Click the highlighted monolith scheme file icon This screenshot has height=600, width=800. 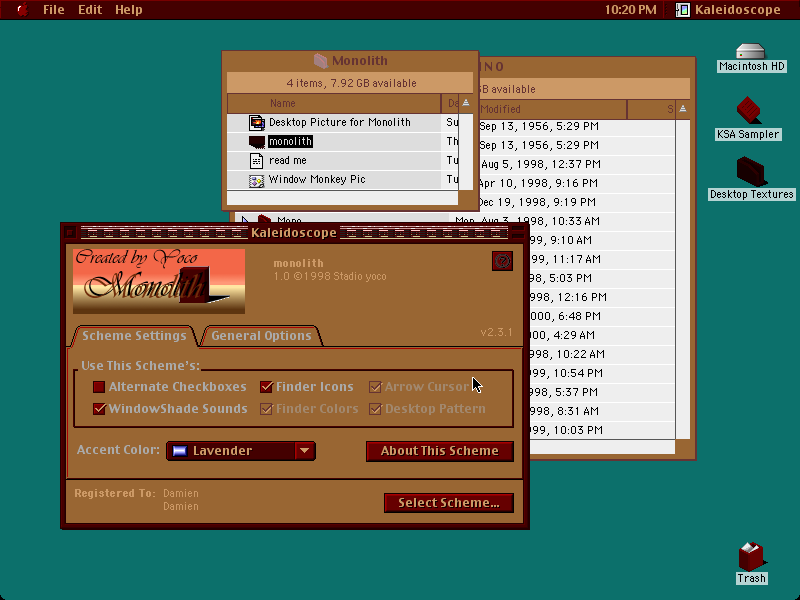point(257,141)
